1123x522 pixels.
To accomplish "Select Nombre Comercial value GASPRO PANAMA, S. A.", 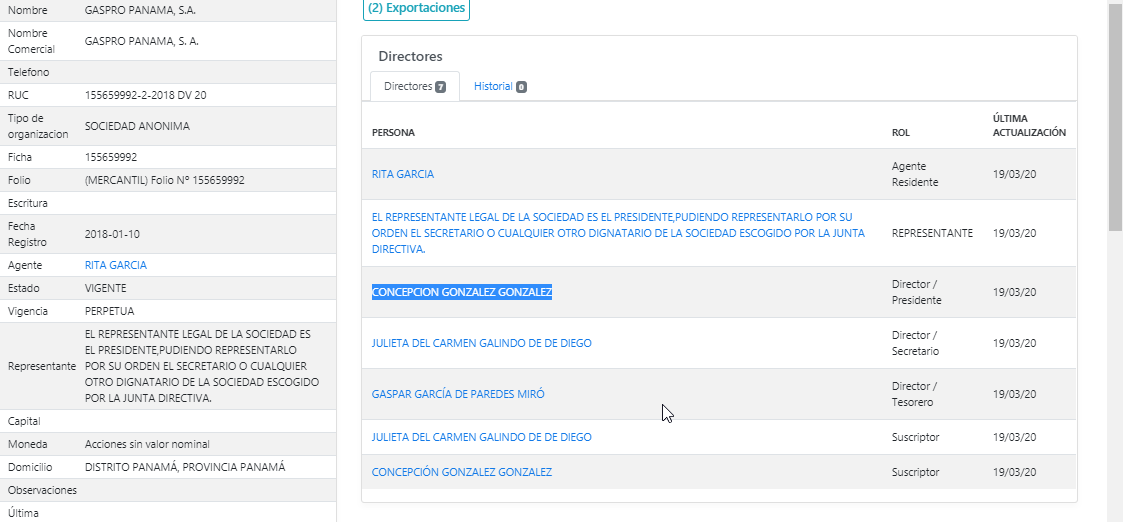I will pyautogui.click(x=141, y=42).
